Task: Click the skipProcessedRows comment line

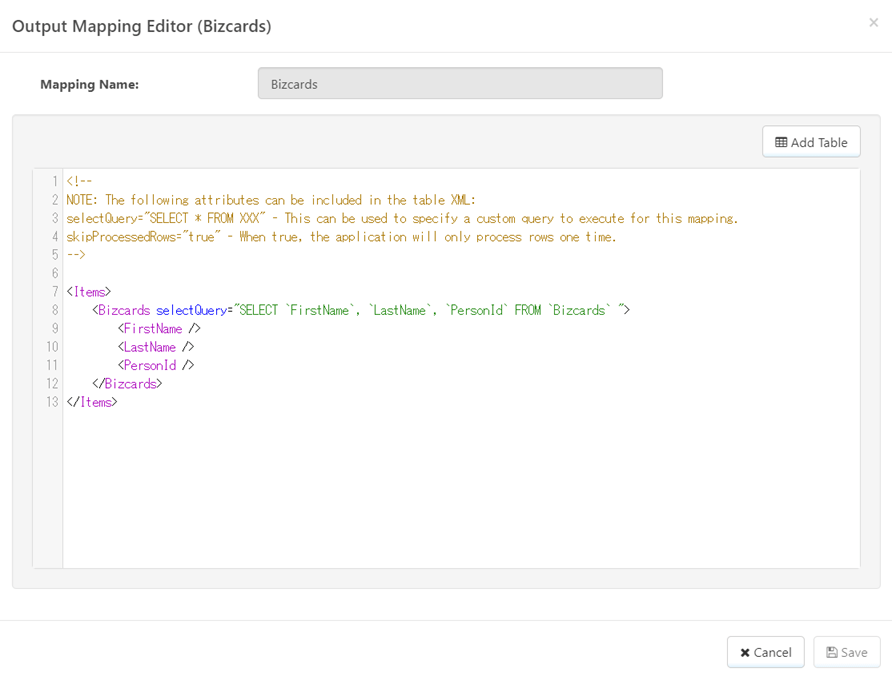Action: pos(340,237)
